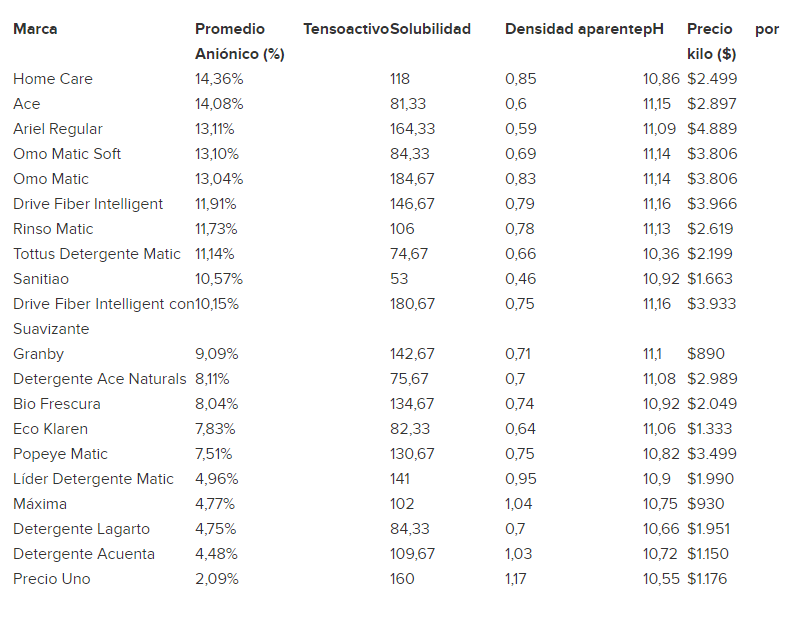Select the Rinso Matic brand cell
This screenshot has width=787, height=620.
coord(53,229)
